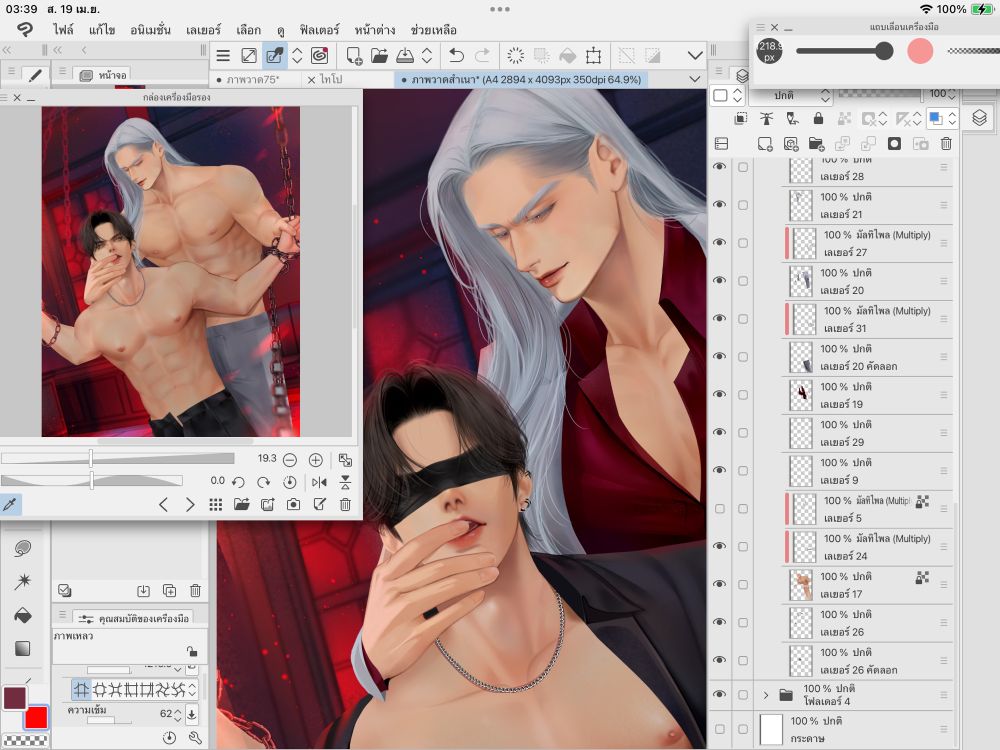This screenshot has height=750, width=1000.
Task: Toggle visibility of เลเยอร์ 19
Action: point(719,395)
